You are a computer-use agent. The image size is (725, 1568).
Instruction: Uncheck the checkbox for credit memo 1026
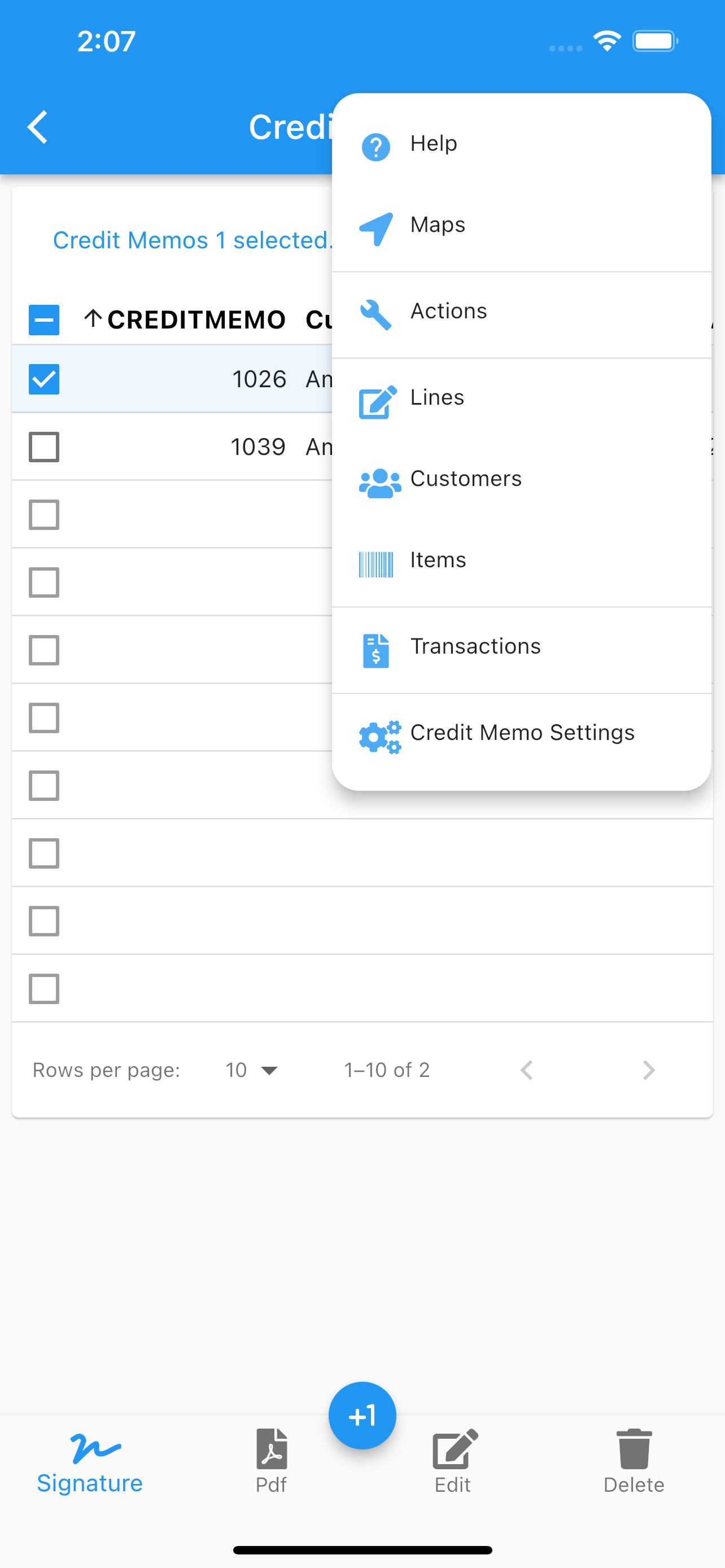(44, 379)
